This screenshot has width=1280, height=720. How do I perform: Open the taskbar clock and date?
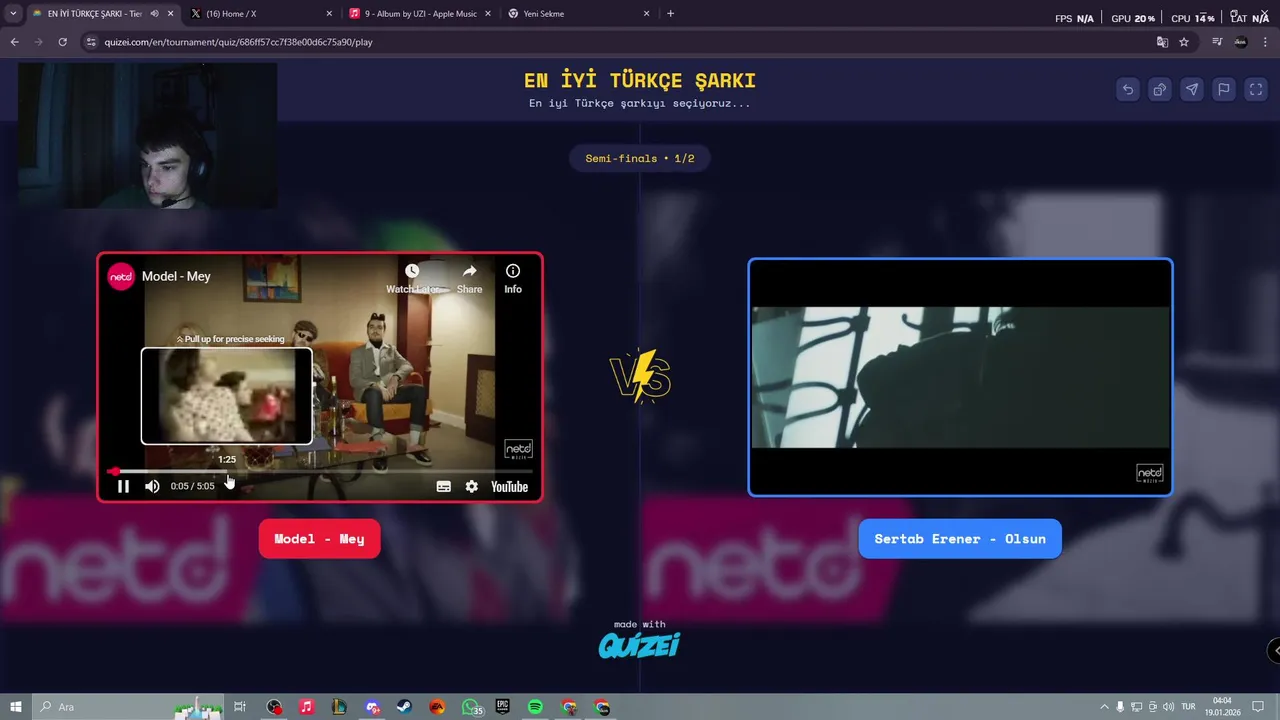1222,707
